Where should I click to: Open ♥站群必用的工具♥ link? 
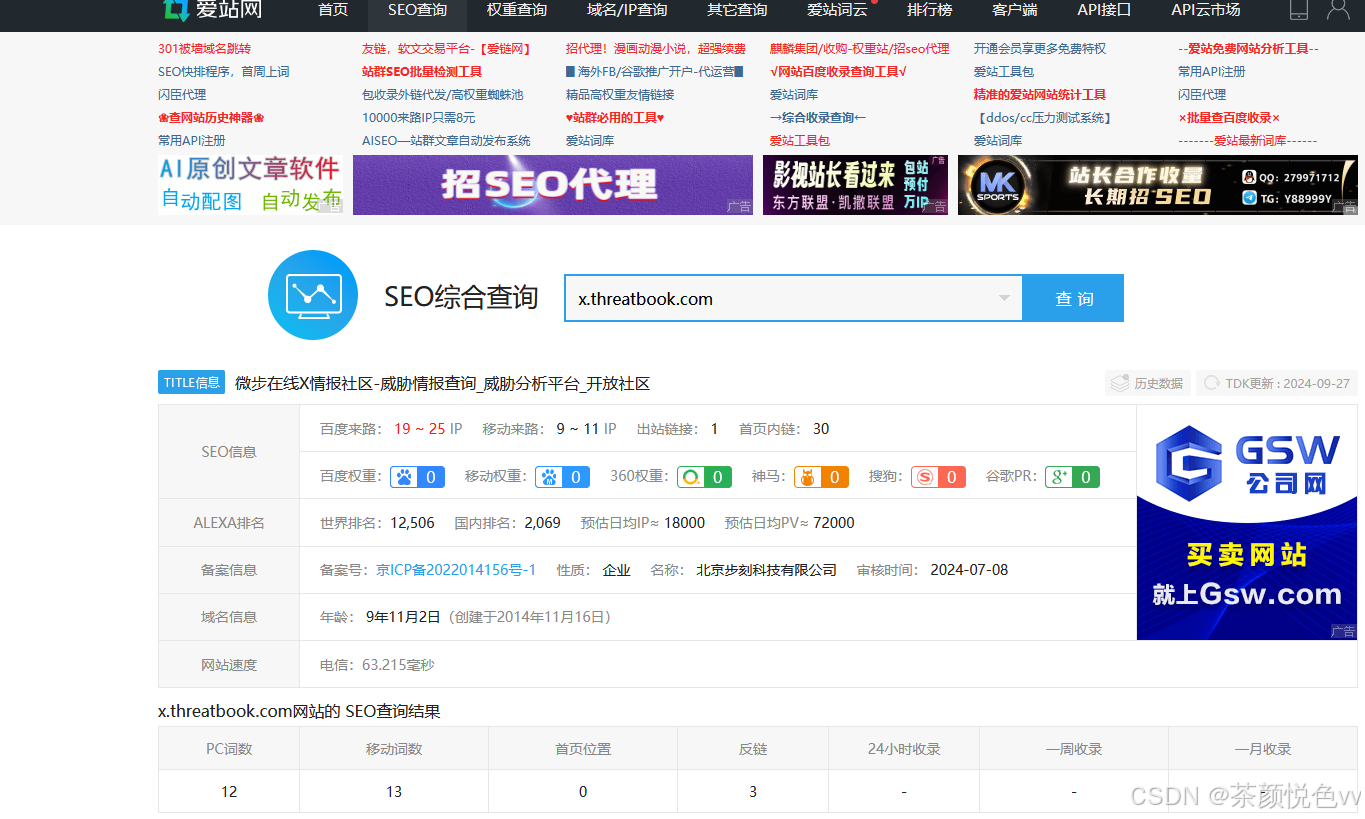coord(615,118)
